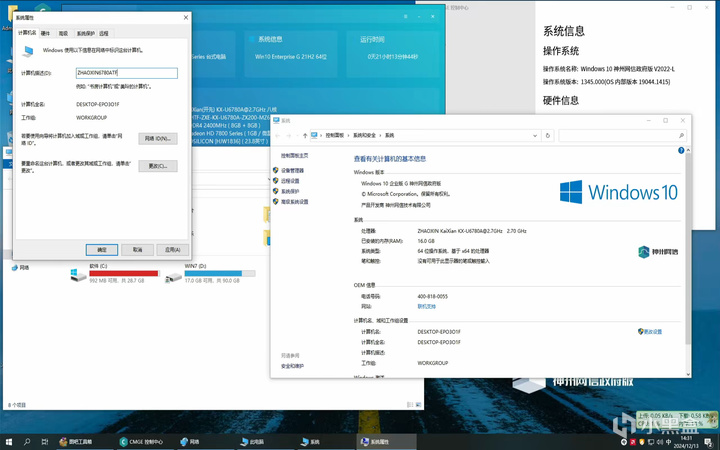Refresh the System window address bar
The image size is (720, 450).
(547, 135)
